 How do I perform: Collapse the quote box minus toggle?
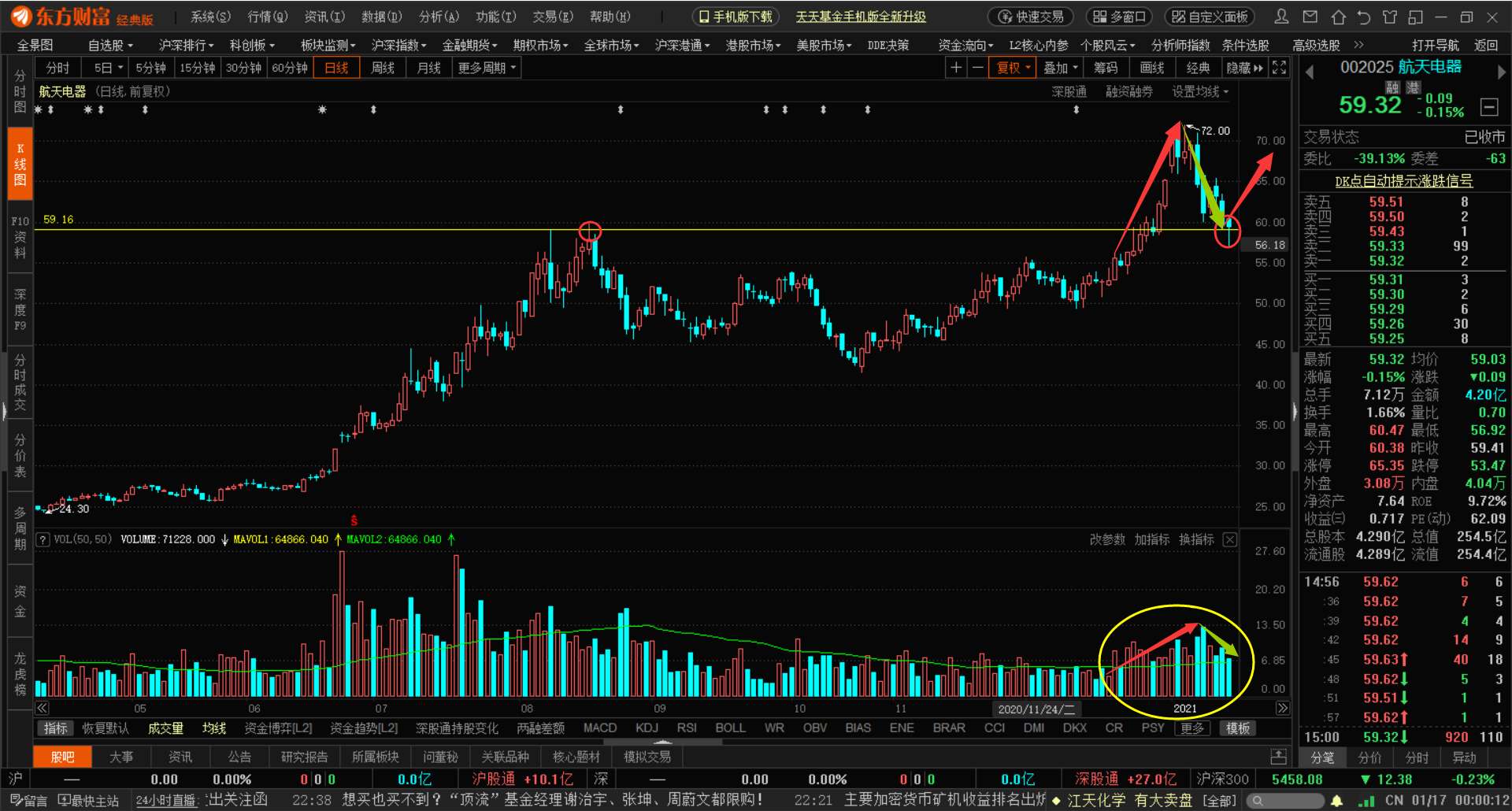1489,106
